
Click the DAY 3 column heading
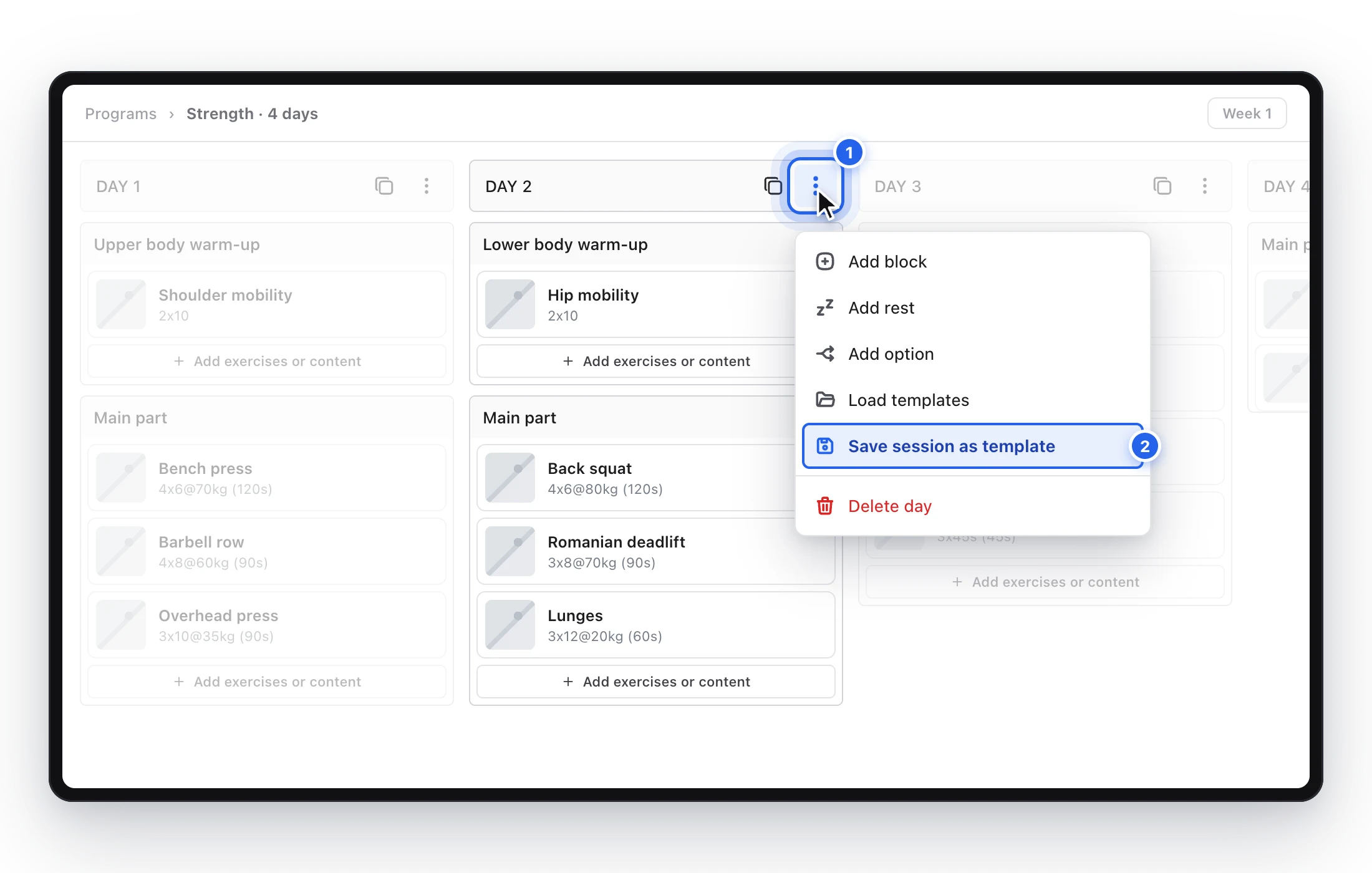pyautogui.click(x=897, y=186)
